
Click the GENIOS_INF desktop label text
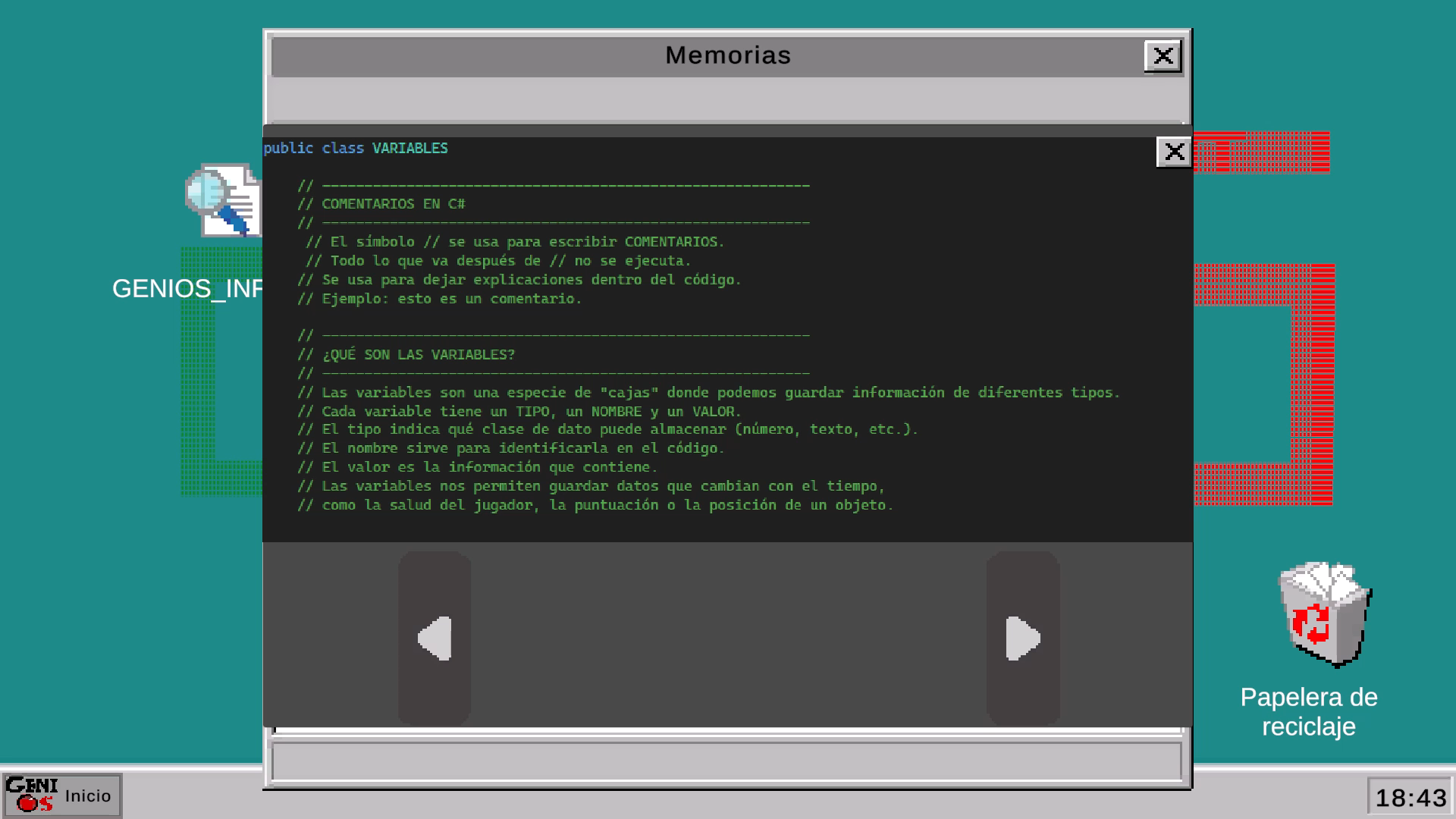pos(187,289)
